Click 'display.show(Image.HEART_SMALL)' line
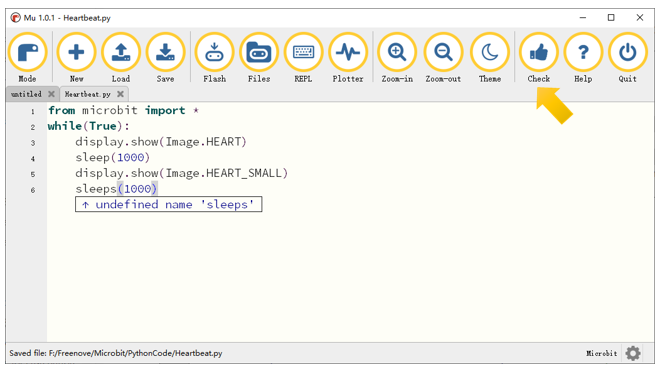Image resolution: width=662 pixels, height=369 pixels. [x=182, y=173]
